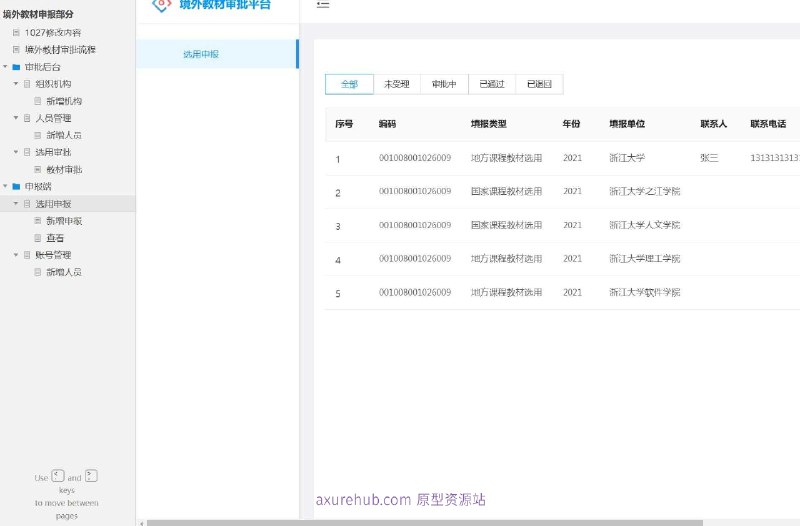Image resolution: width=800 pixels, height=526 pixels.
Task: Click the 浙江大学 unit cell in row 1
Action: coord(627,158)
